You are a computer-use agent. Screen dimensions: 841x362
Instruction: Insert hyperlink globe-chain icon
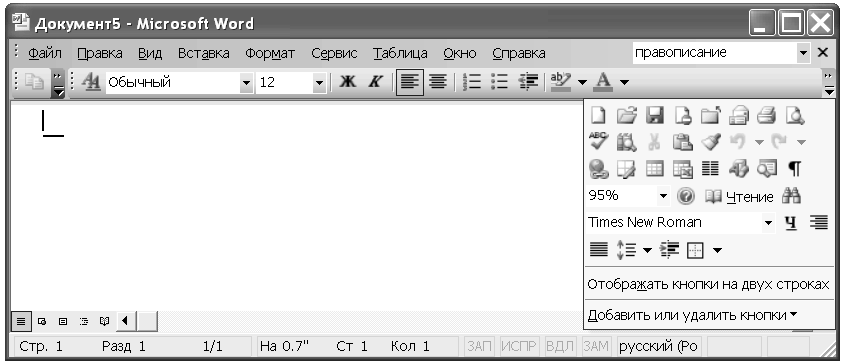coord(598,169)
